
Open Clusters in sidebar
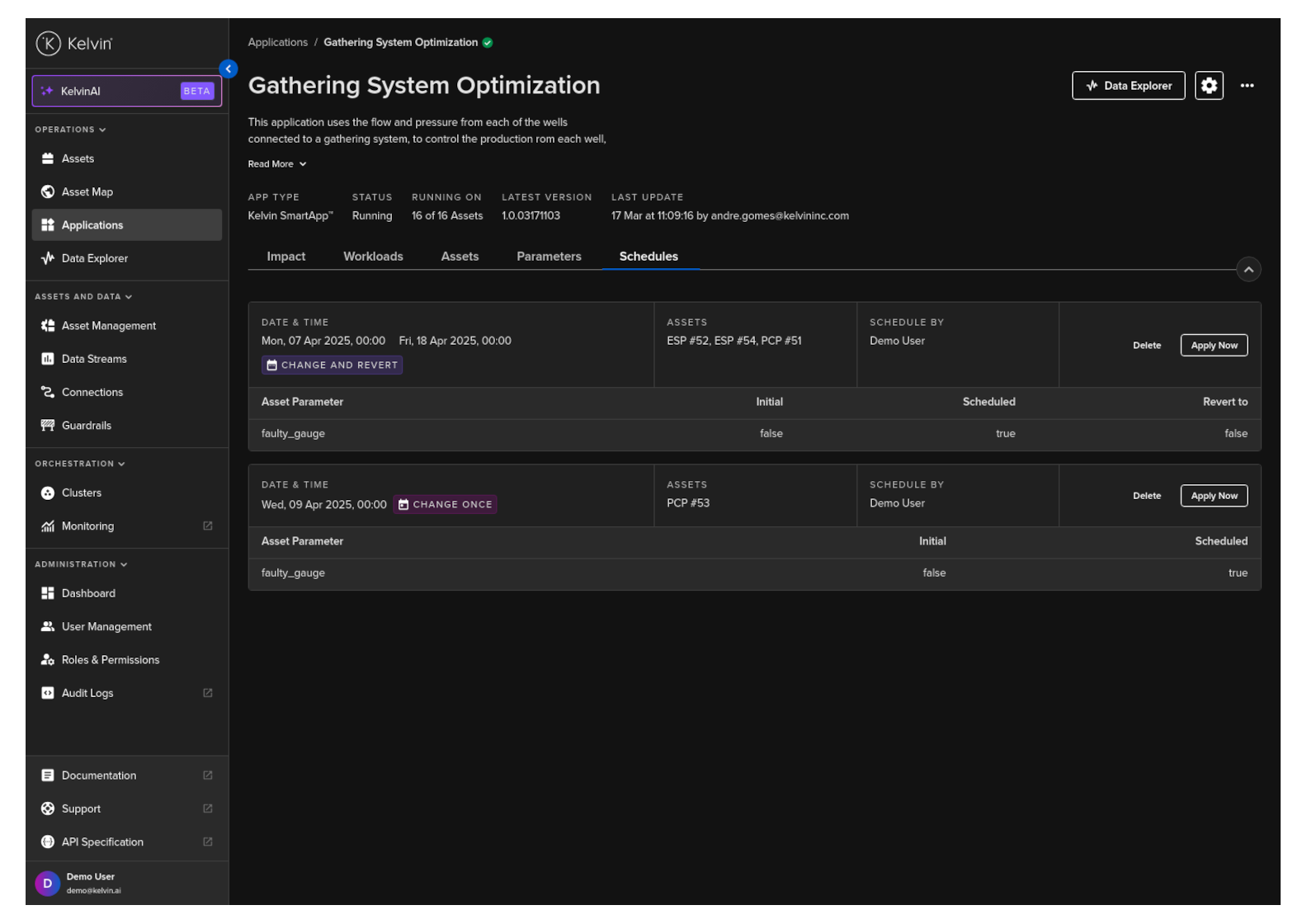click(81, 493)
